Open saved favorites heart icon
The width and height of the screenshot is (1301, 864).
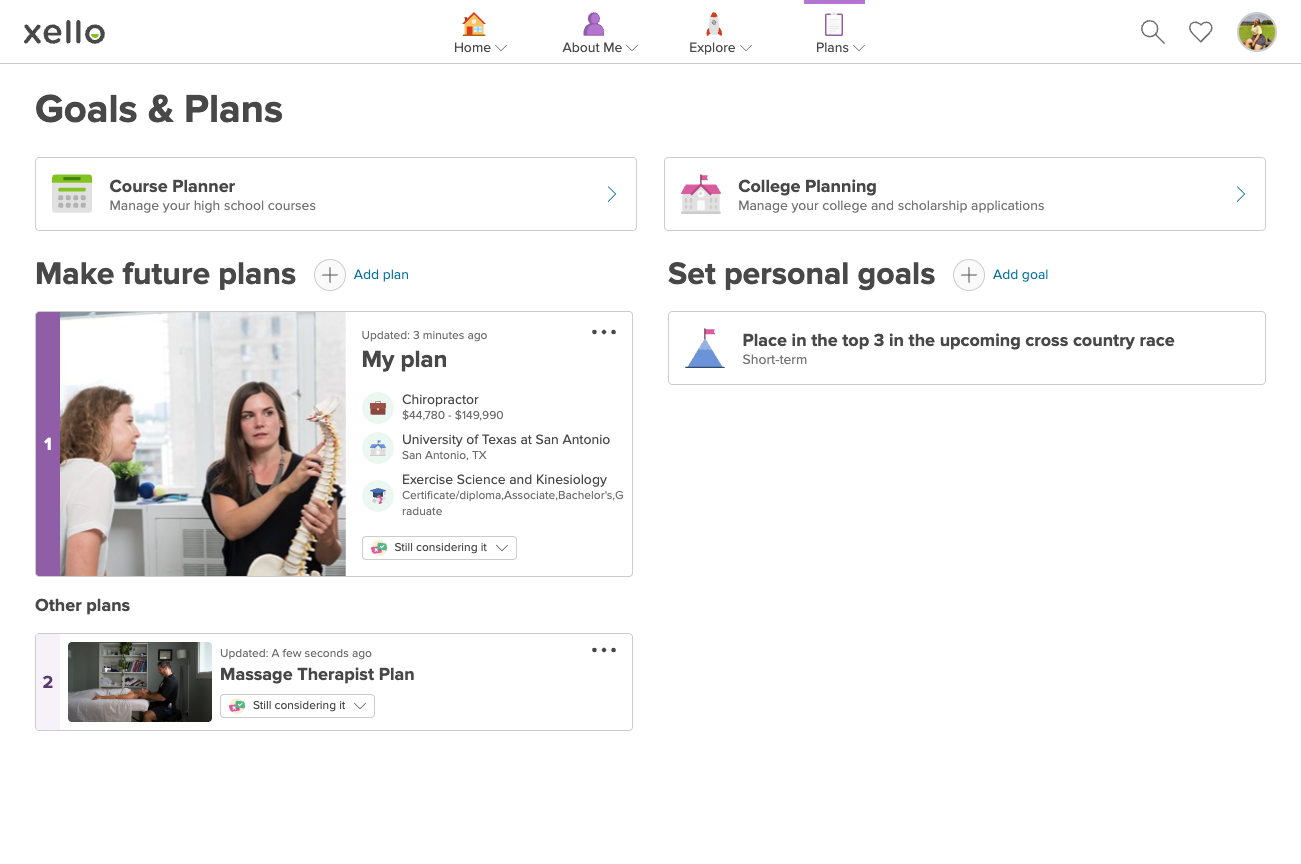point(1200,32)
